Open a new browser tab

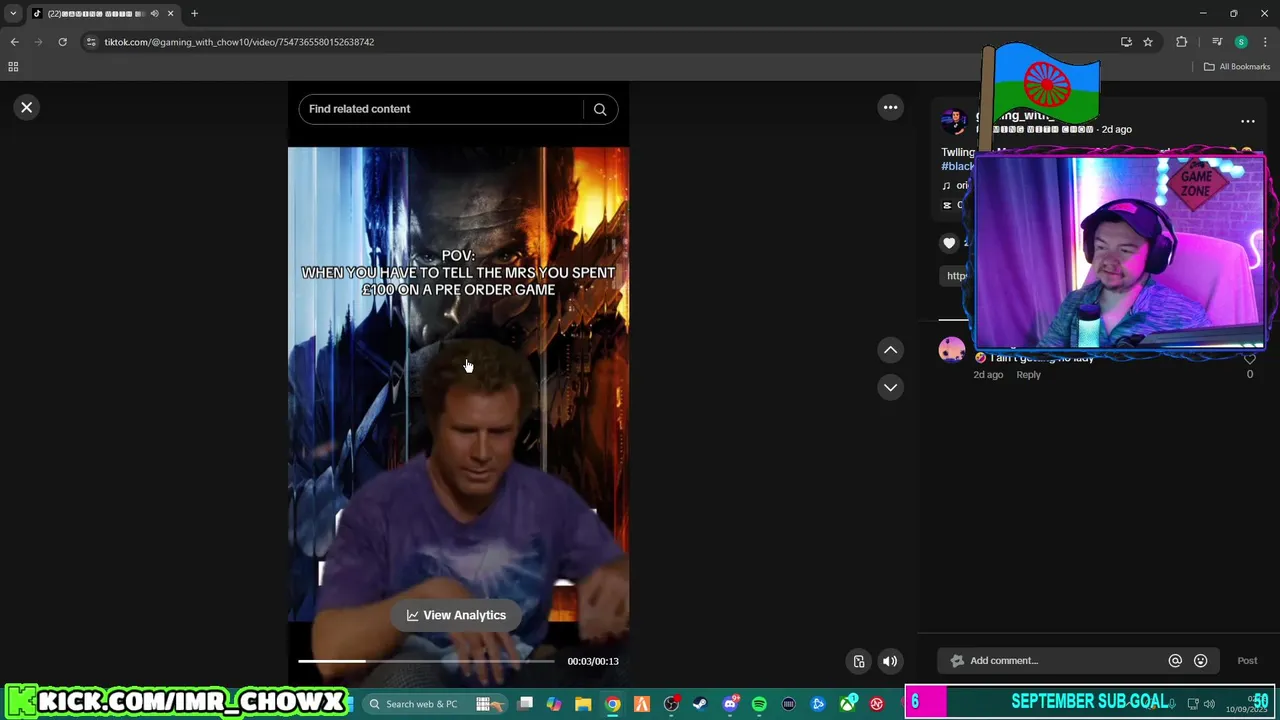[194, 14]
